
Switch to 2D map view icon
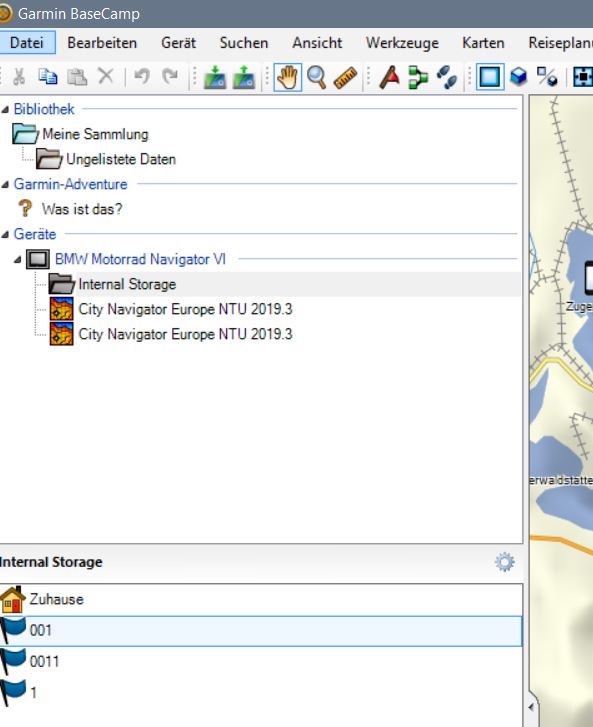pyautogui.click(x=490, y=77)
